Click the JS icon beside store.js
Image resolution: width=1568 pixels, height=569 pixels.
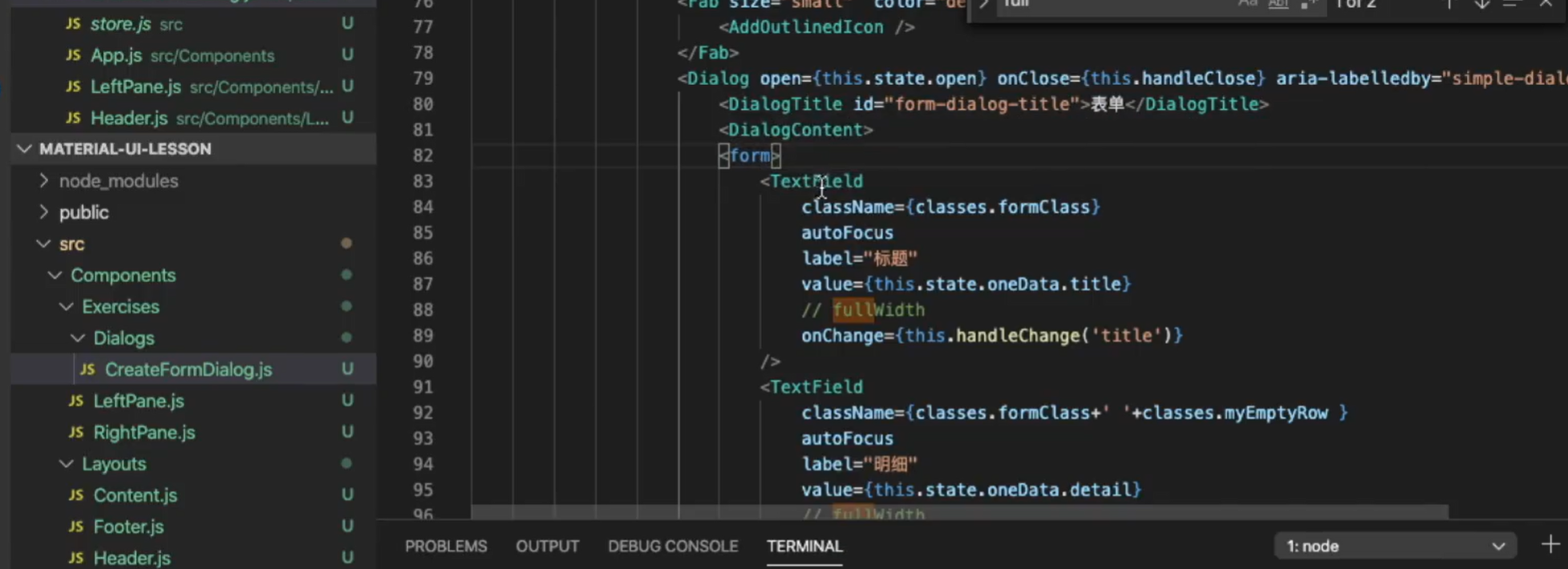point(73,24)
